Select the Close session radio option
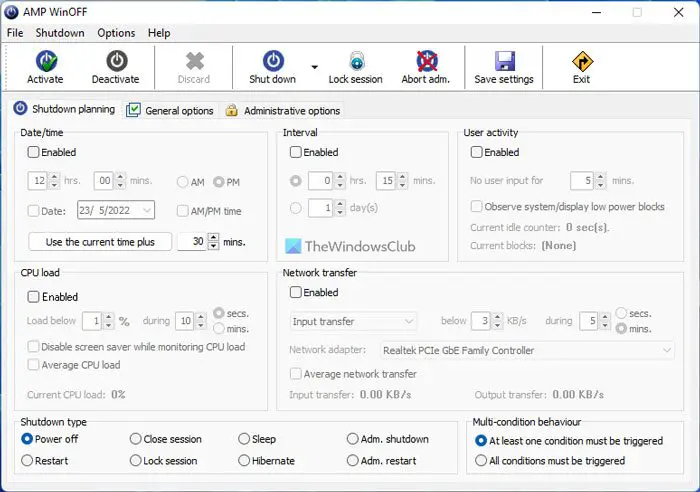The image size is (700, 492). pyautogui.click(x=135, y=439)
